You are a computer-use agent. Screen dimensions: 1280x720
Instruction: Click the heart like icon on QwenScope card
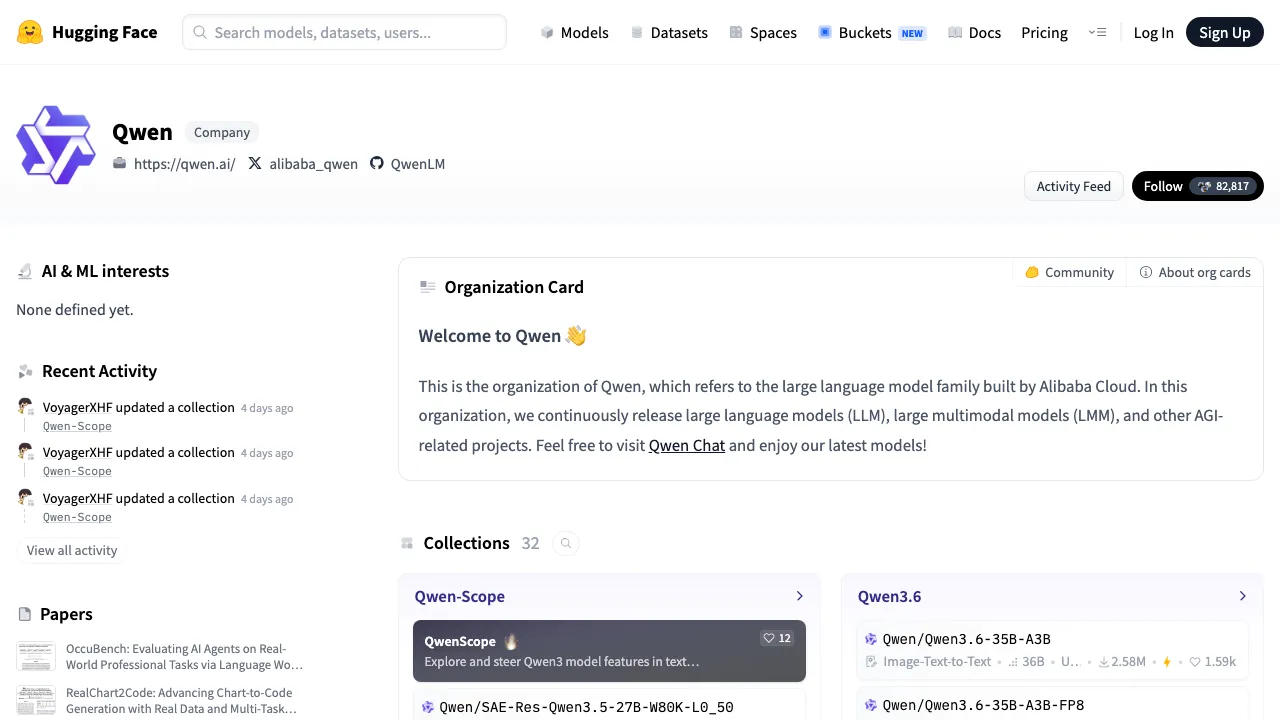[x=769, y=638]
